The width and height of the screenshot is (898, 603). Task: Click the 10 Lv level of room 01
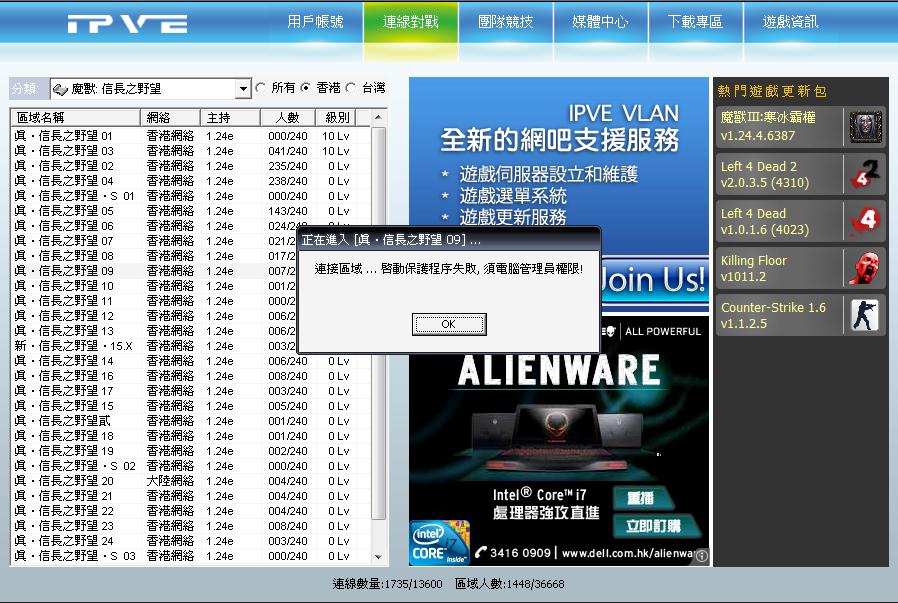coord(336,136)
